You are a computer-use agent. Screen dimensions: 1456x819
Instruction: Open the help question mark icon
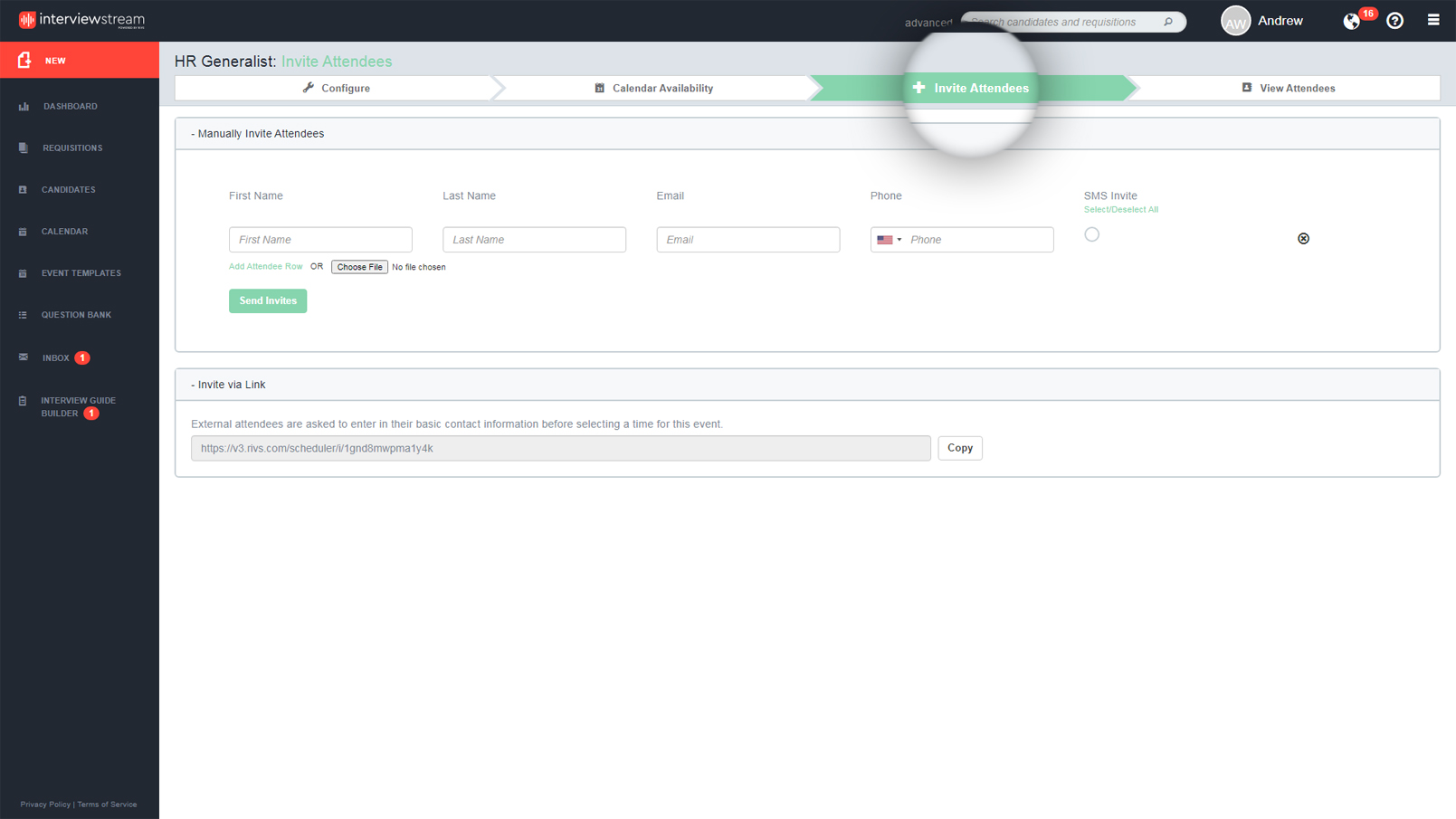coord(1394,21)
